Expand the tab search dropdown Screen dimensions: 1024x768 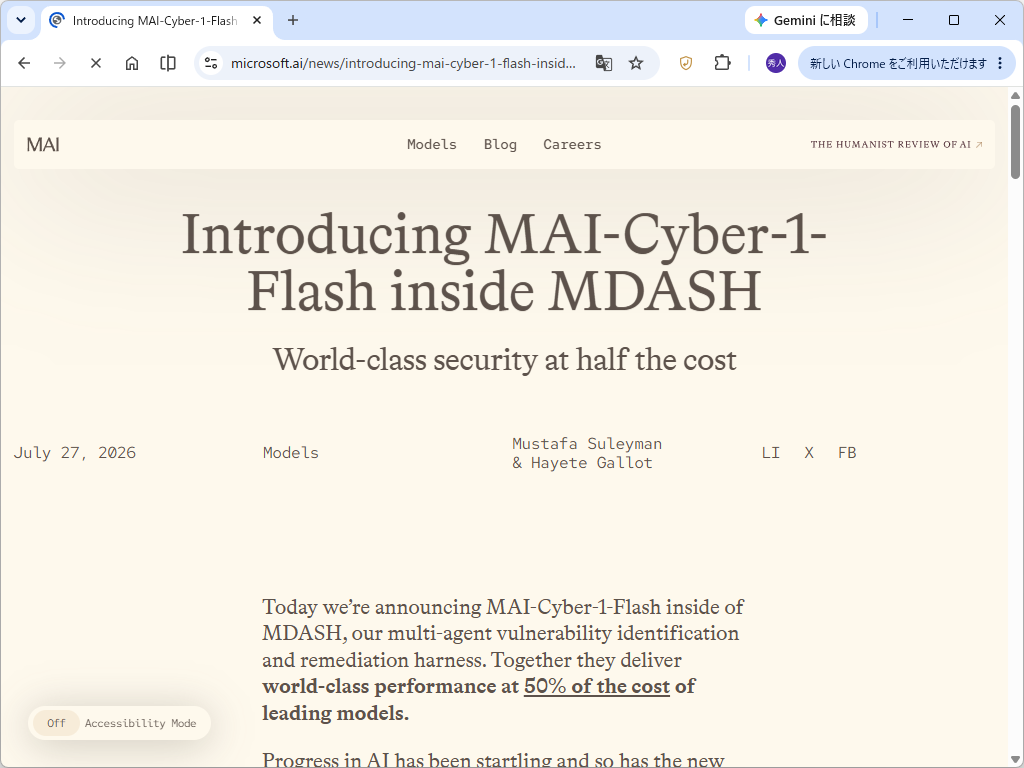pos(21,20)
